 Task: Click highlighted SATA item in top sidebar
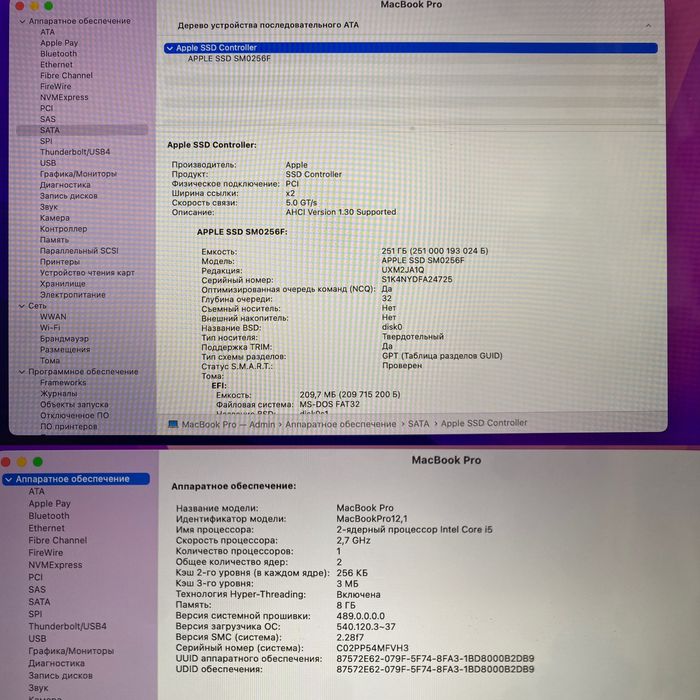(82, 130)
